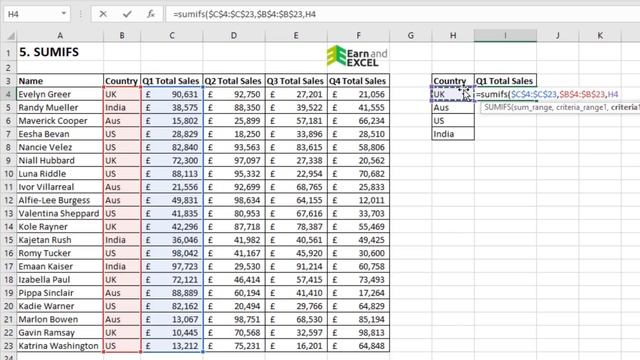Viewport: 640px width, 360px height.
Task: Click Q1 sales value 98,042
Action: (172, 253)
